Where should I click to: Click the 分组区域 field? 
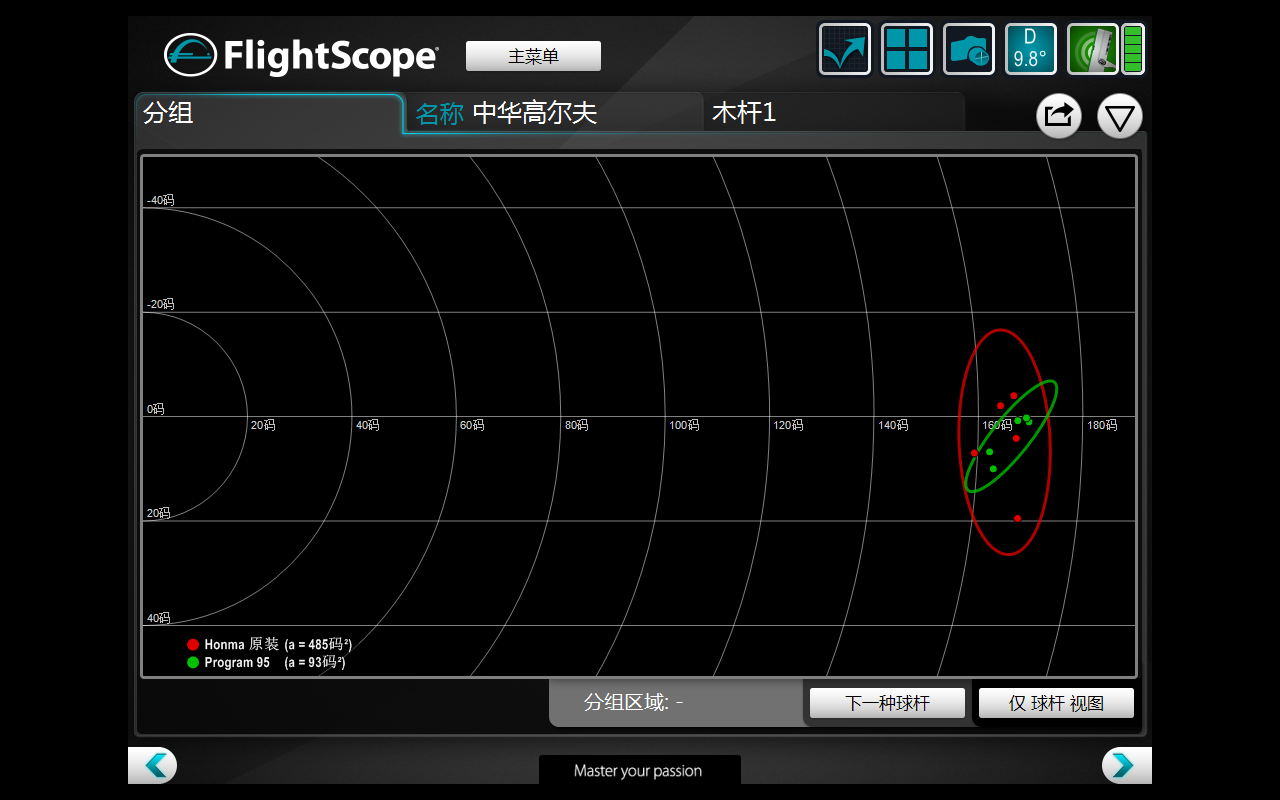click(675, 703)
